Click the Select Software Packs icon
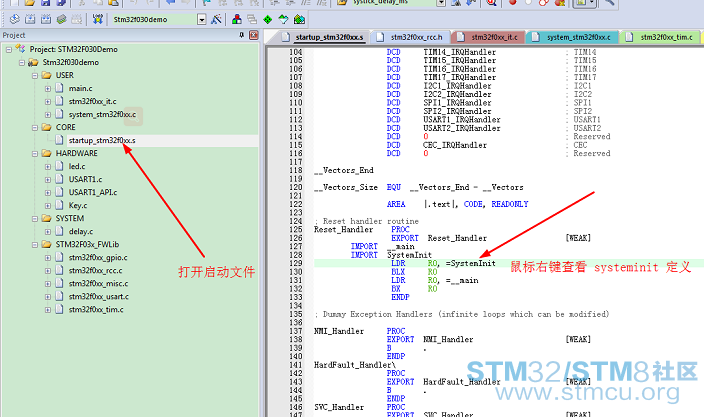Screen dimensions: 704x417 tap(283, 19)
